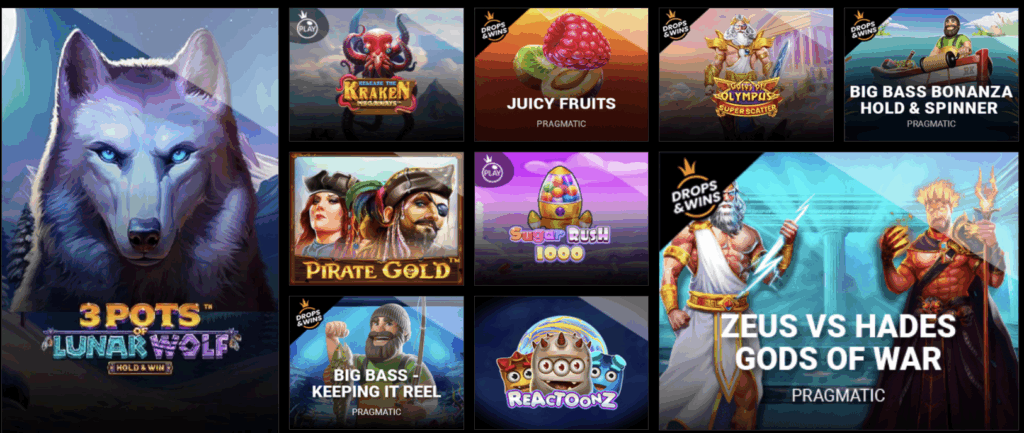
Task: Click Pragmatic label under Zeus vs Hades
Action: point(838,395)
